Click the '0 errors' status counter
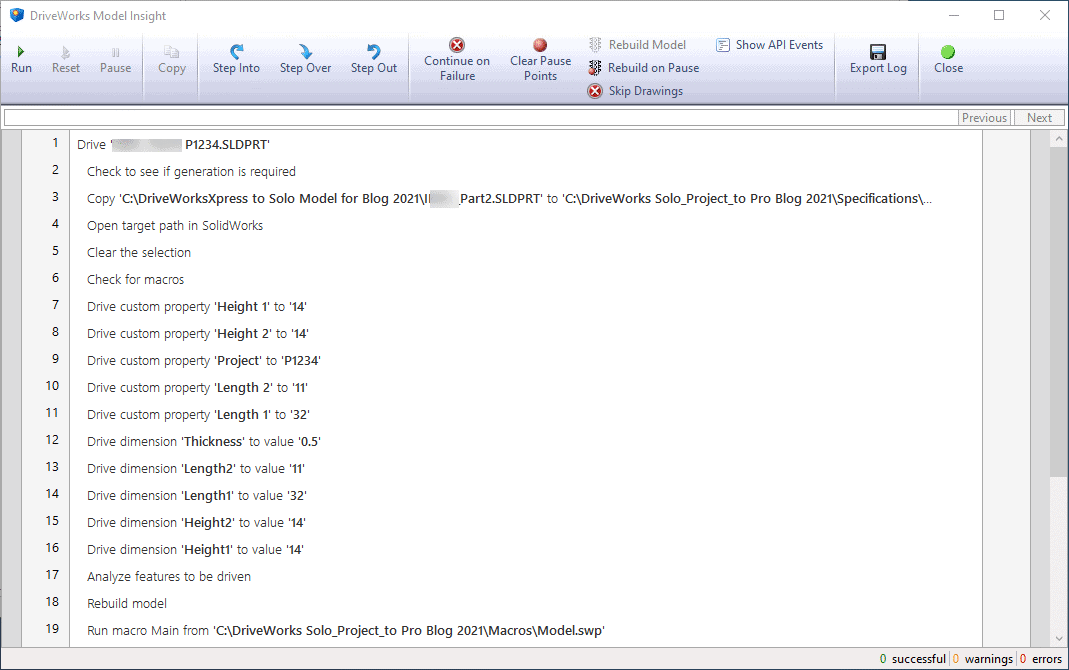The image size is (1069, 670). point(1041,659)
